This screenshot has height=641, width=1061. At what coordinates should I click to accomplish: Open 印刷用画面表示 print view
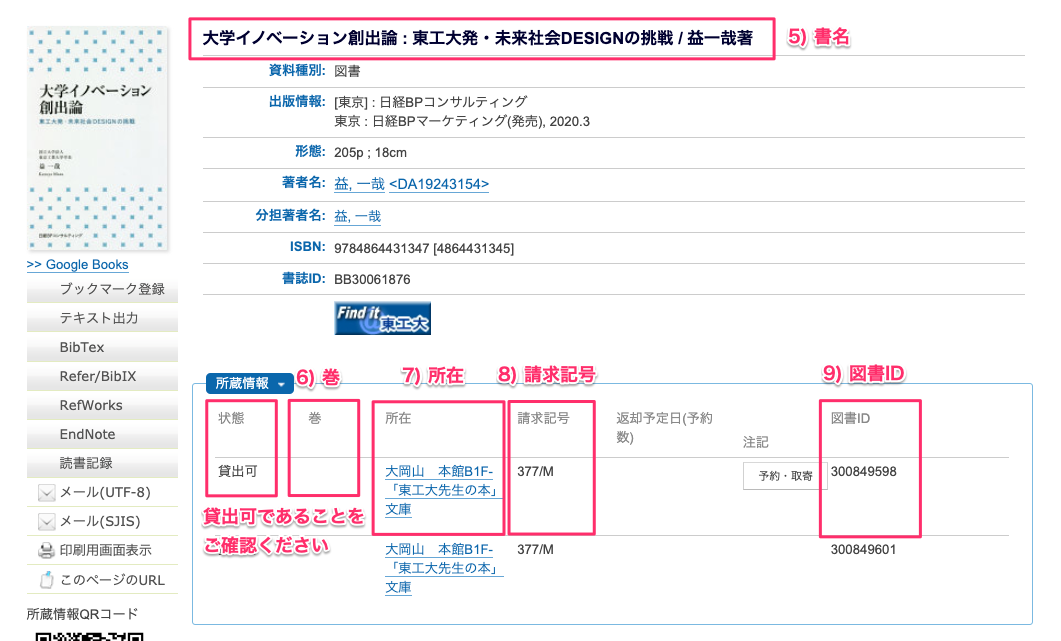click(106, 550)
